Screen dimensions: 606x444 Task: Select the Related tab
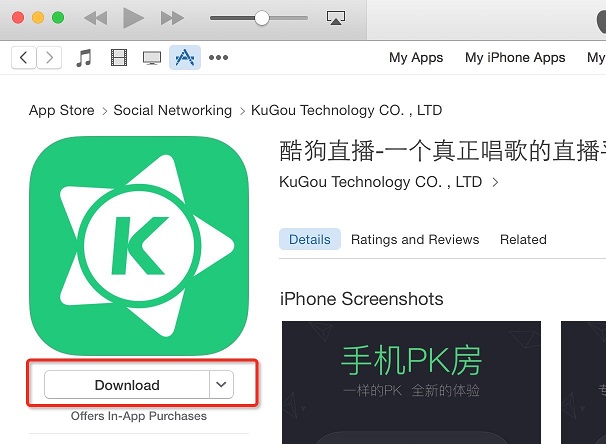click(x=523, y=240)
